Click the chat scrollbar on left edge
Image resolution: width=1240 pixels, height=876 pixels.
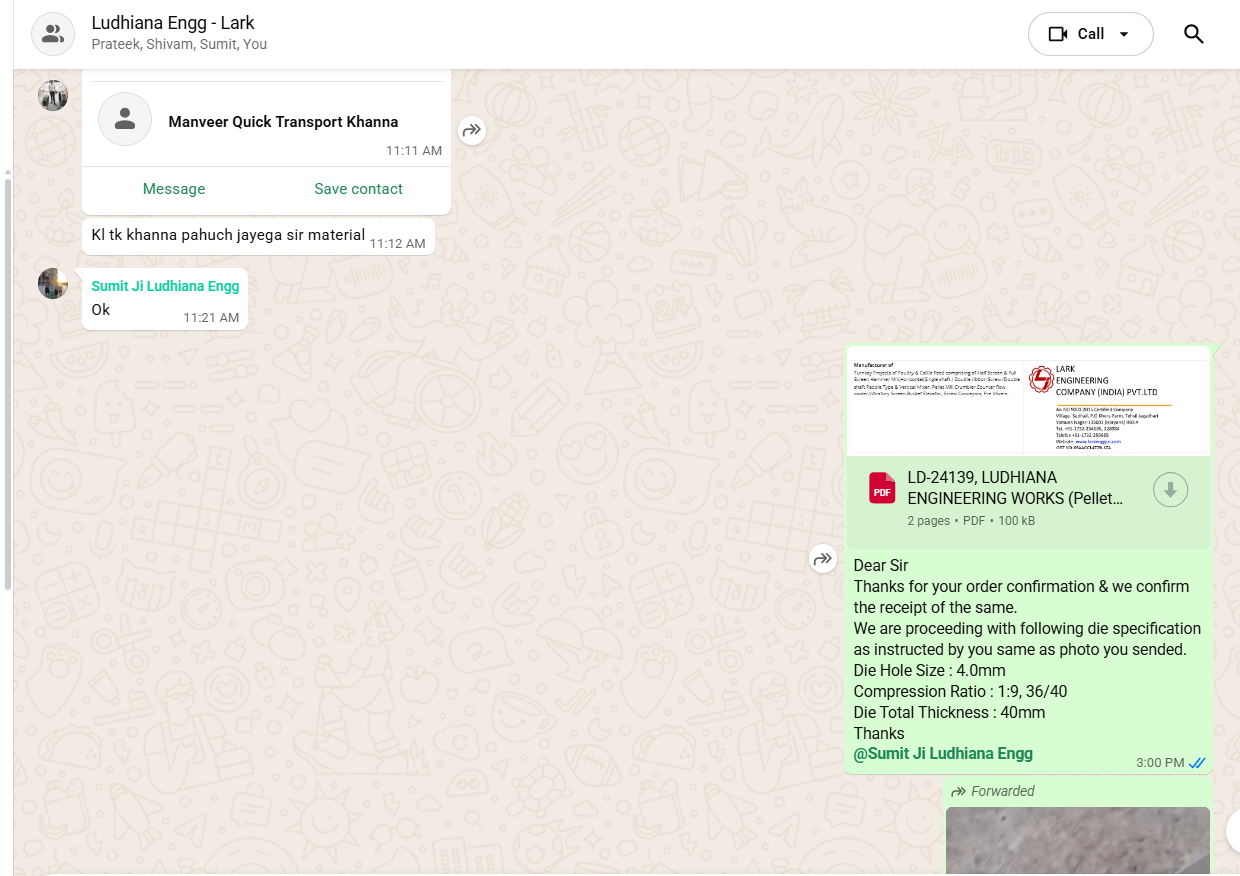(x=8, y=380)
